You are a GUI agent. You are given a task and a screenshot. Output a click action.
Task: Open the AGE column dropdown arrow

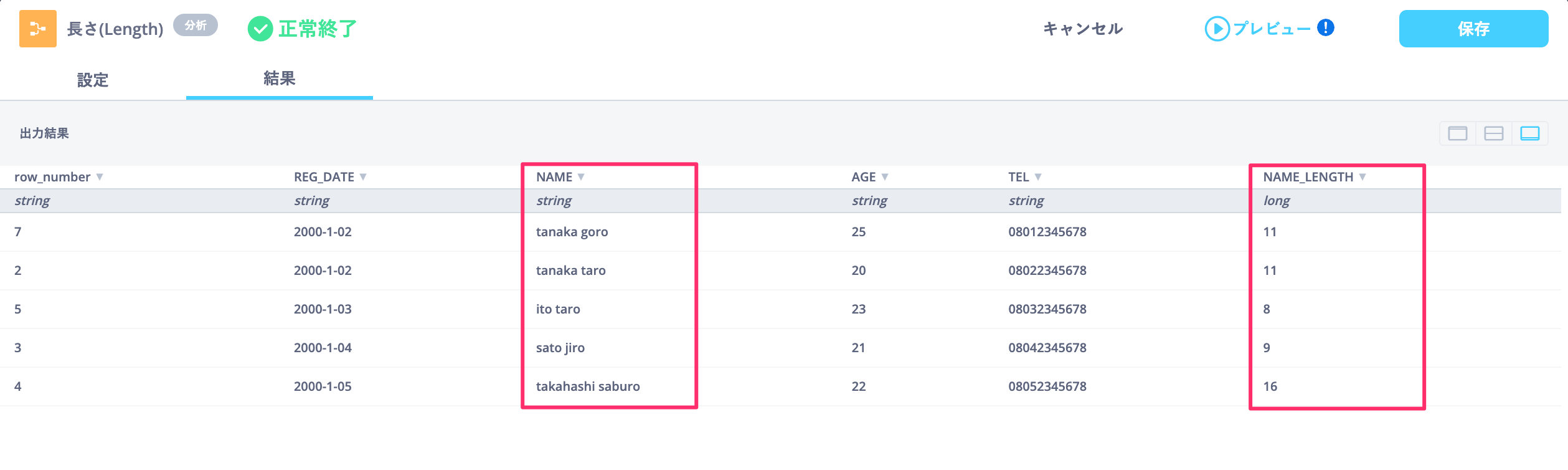point(885,177)
